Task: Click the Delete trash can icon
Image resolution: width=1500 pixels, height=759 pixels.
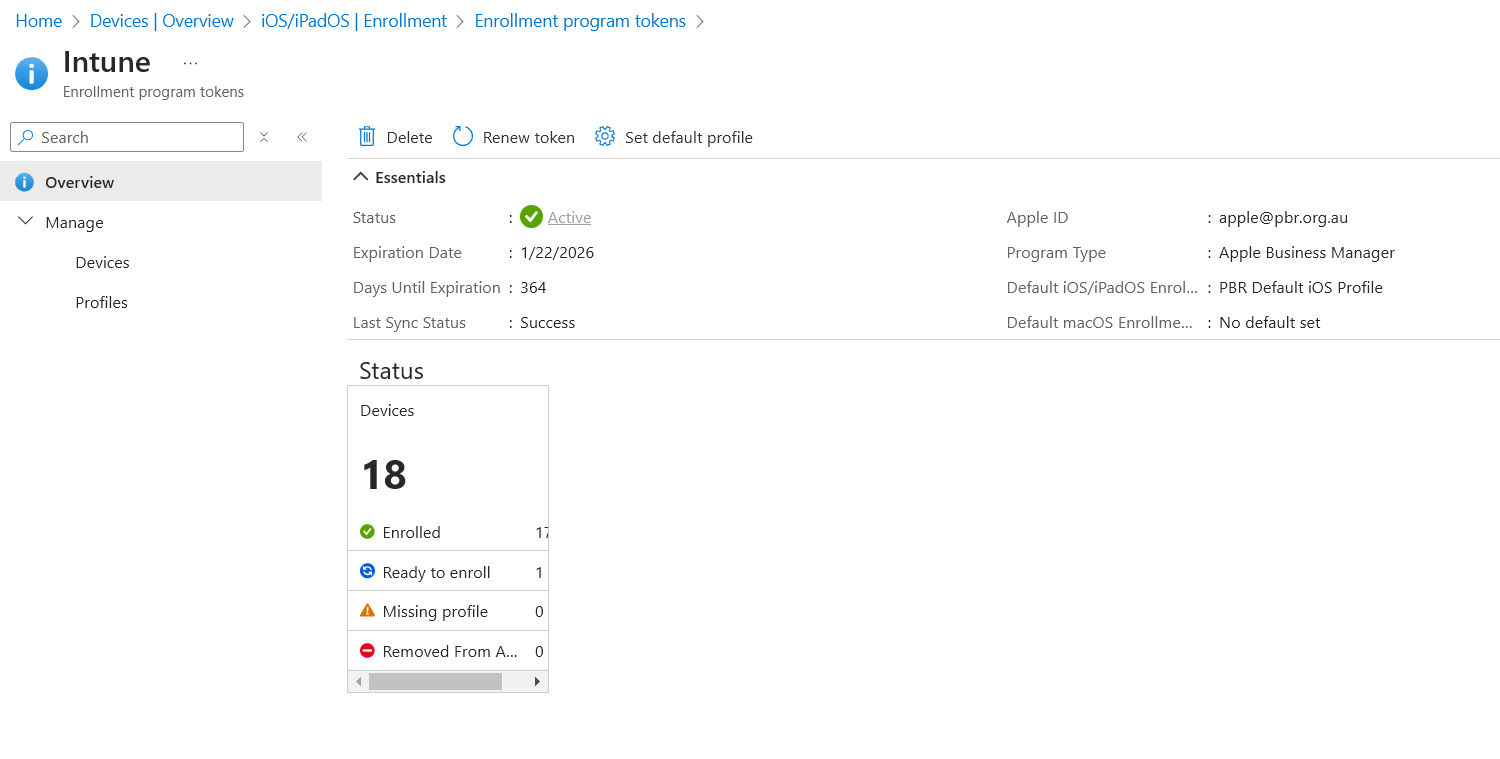Action: coord(367,136)
